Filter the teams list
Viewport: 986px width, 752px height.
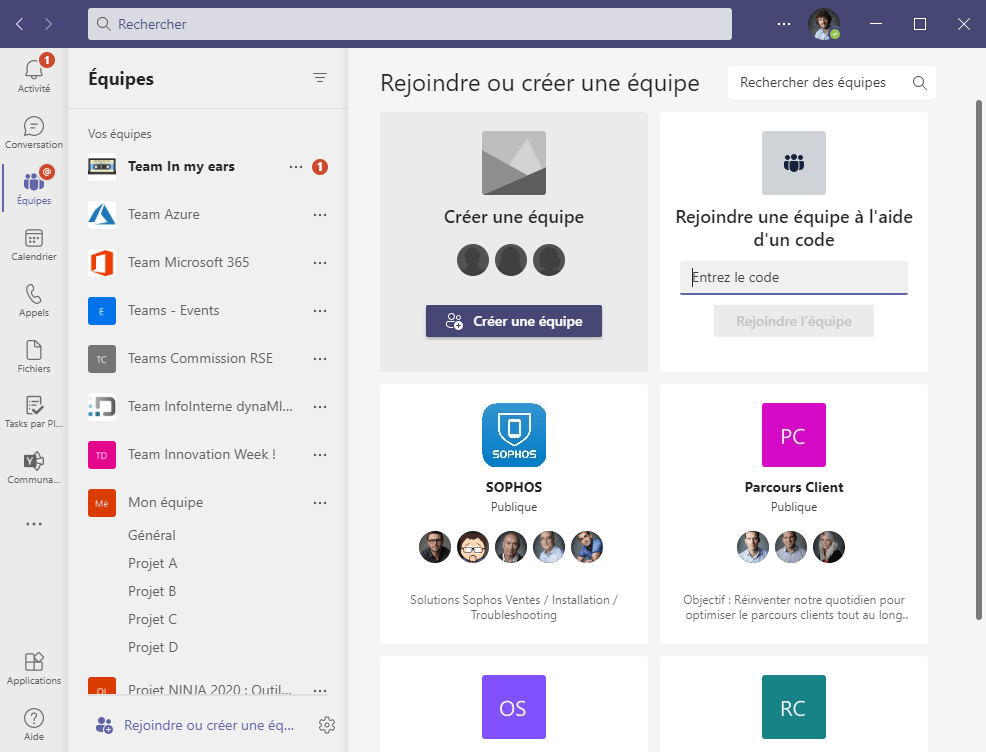[x=320, y=78]
